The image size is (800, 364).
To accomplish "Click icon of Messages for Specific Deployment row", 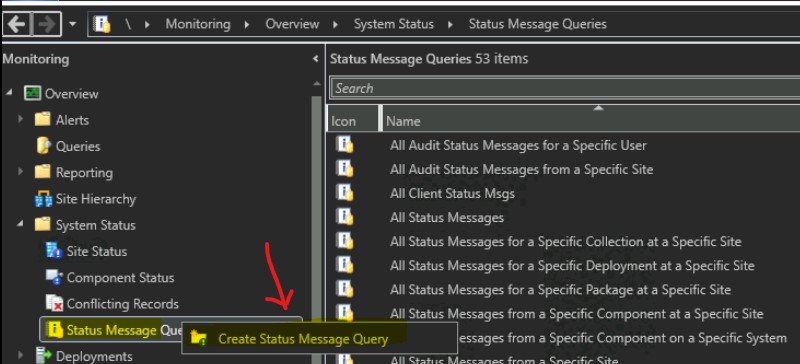I will pyautogui.click(x=344, y=265).
